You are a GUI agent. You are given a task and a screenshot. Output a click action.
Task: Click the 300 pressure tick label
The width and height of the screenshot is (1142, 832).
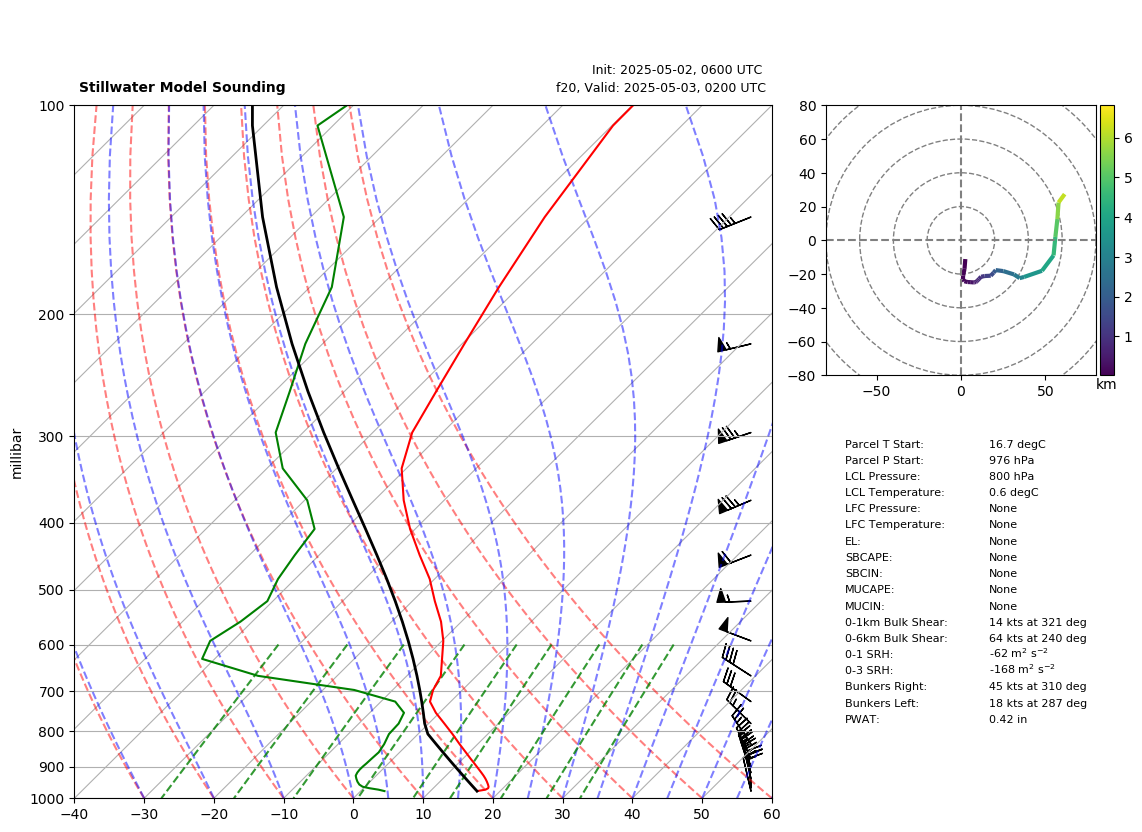pyautogui.click(x=52, y=437)
